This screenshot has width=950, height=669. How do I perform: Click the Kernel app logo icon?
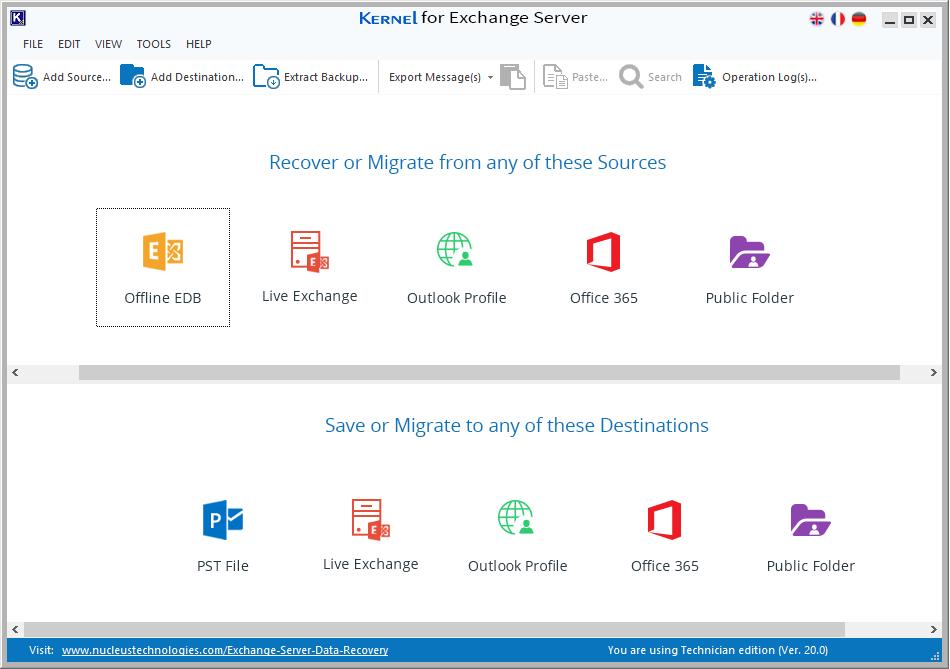pyautogui.click(x=18, y=18)
